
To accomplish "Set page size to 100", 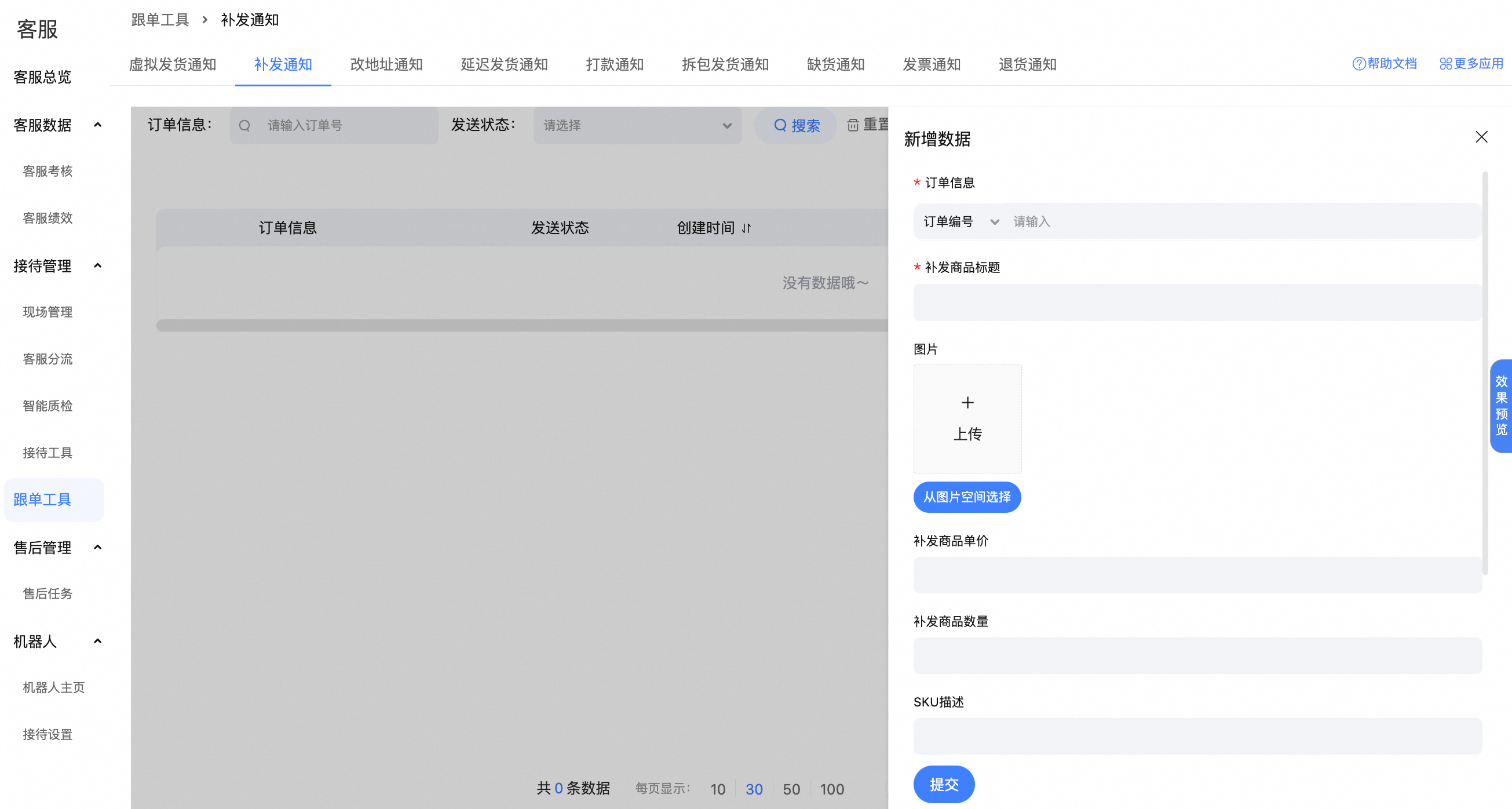I will point(832,789).
